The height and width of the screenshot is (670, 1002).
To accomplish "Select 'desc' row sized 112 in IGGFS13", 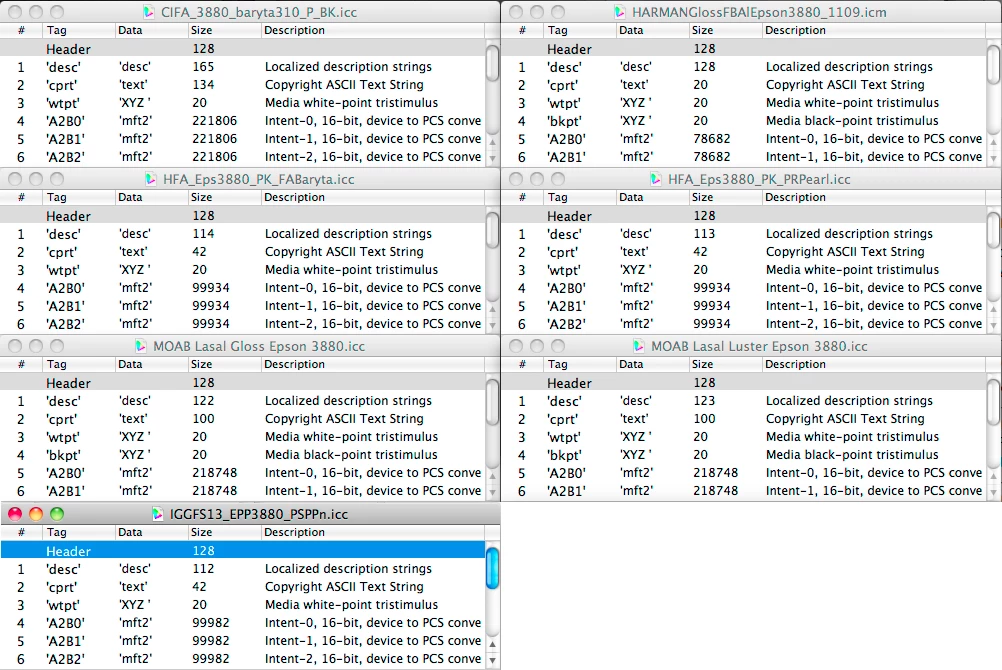I will click(x=243, y=568).
